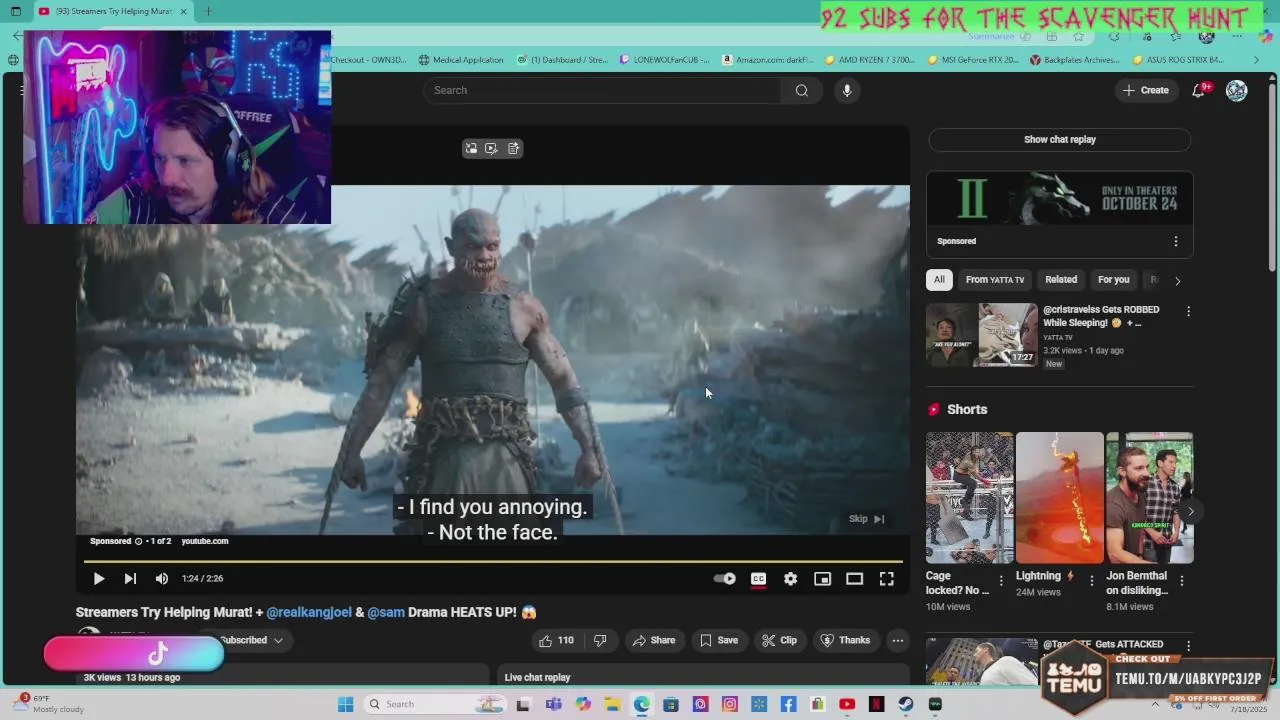This screenshot has height=720, width=1280.
Task: Select the For you chip
Action: click(x=1113, y=280)
